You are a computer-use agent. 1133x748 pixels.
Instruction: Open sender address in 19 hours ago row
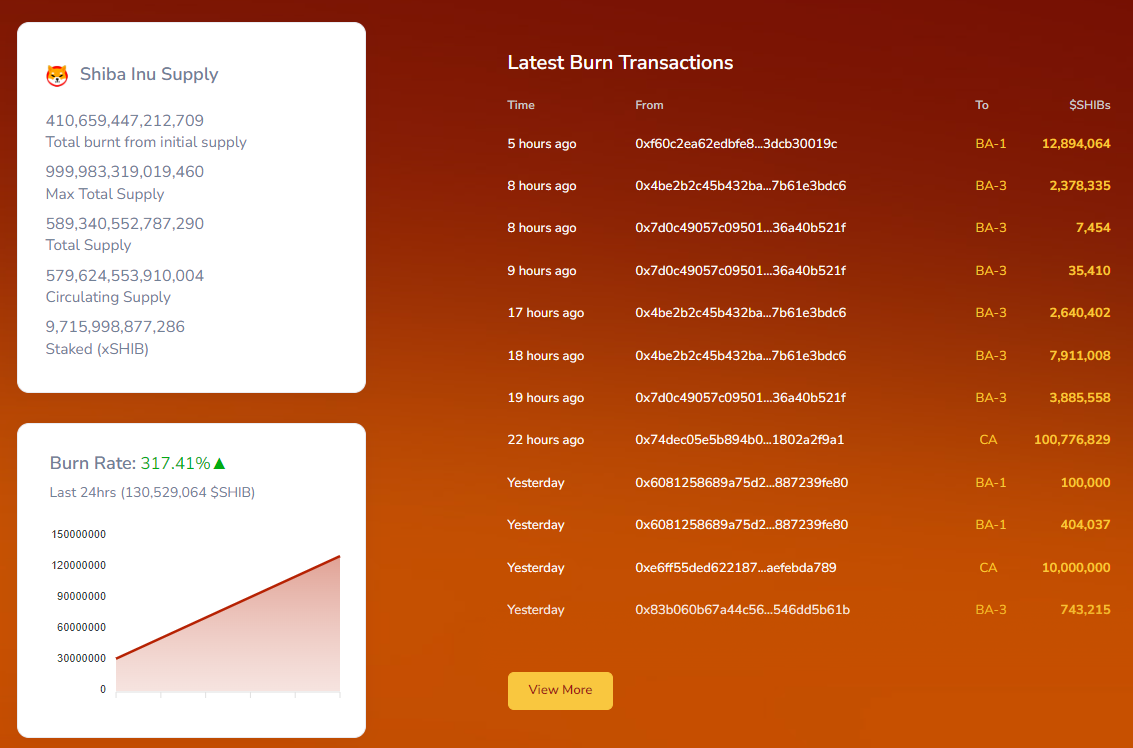point(741,397)
